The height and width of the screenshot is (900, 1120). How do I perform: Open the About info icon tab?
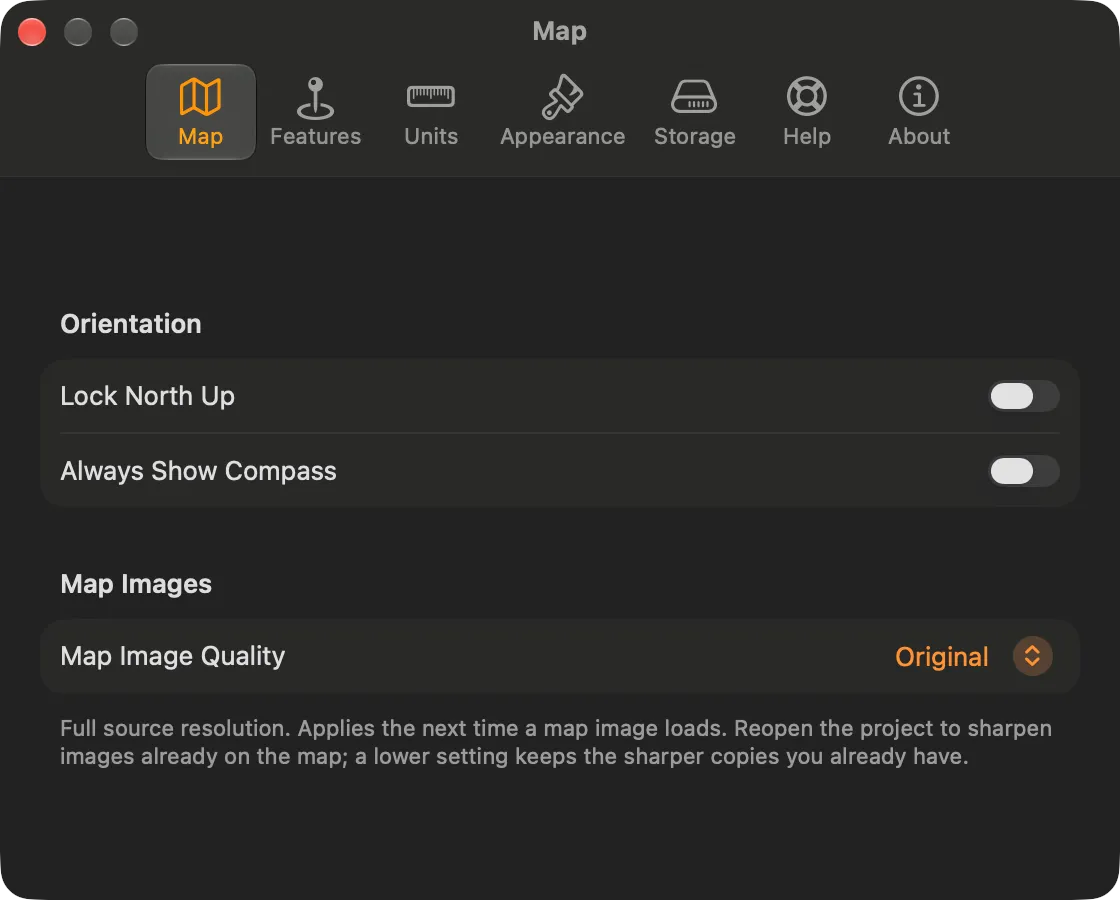click(919, 96)
